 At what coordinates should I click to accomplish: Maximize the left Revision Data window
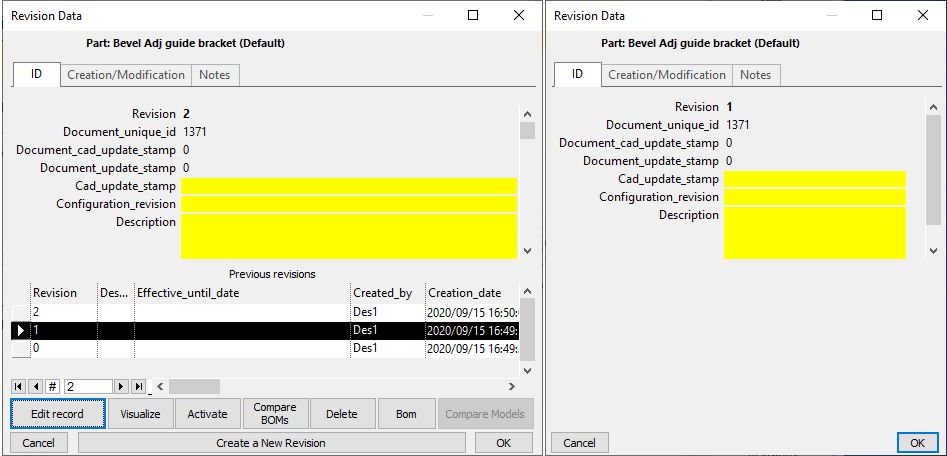pos(473,16)
